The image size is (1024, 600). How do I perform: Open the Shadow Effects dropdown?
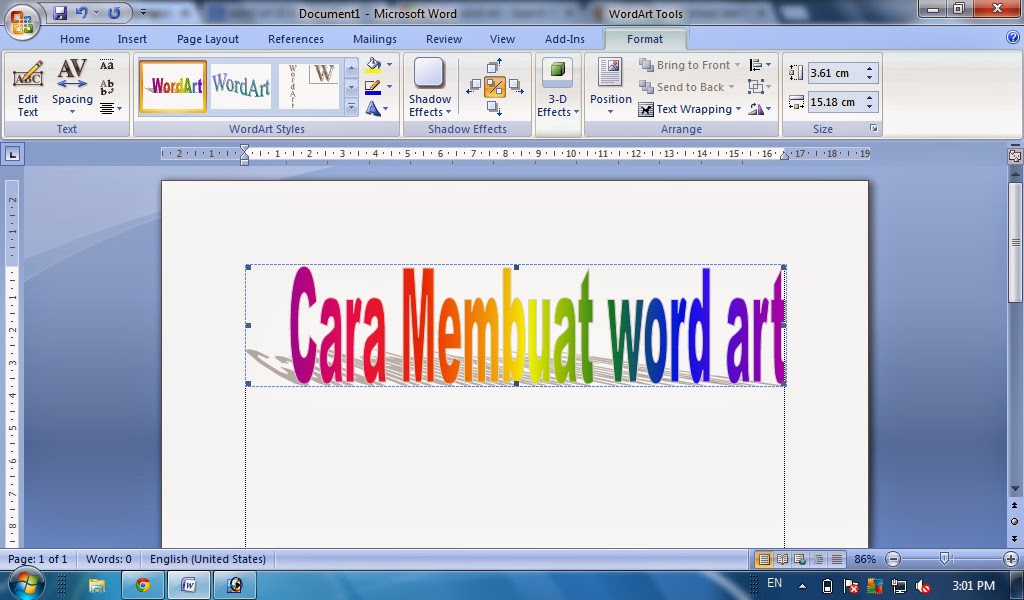[429, 90]
